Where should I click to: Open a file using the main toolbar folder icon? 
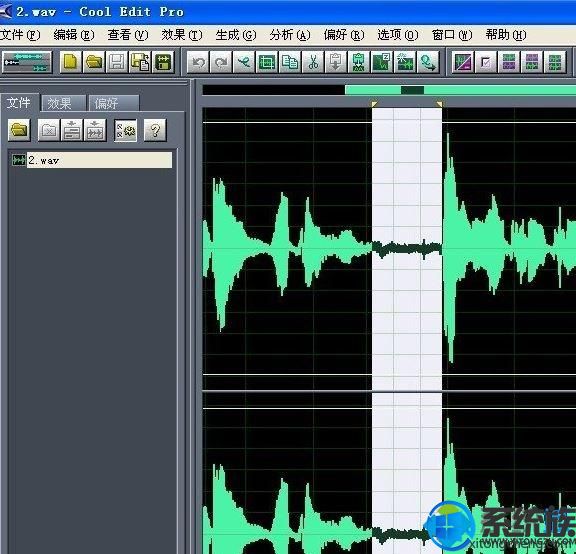point(94,62)
